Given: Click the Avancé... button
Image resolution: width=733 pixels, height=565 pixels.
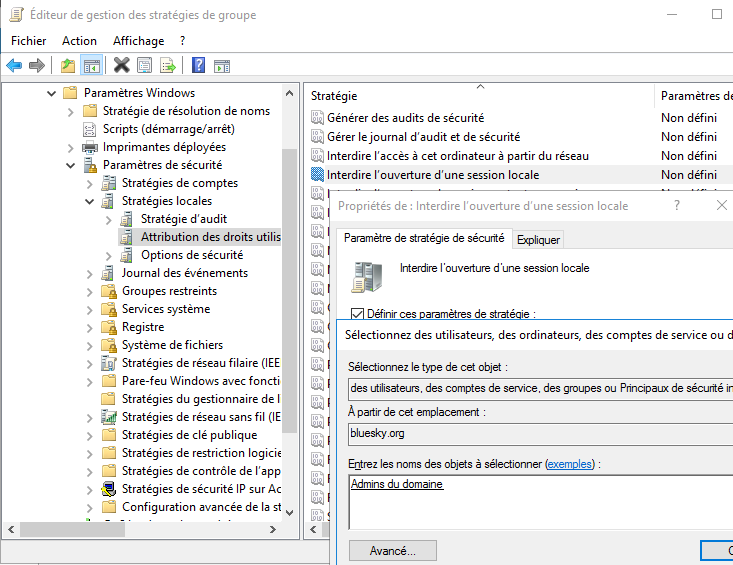Looking at the screenshot, I should pyautogui.click(x=393, y=551).
